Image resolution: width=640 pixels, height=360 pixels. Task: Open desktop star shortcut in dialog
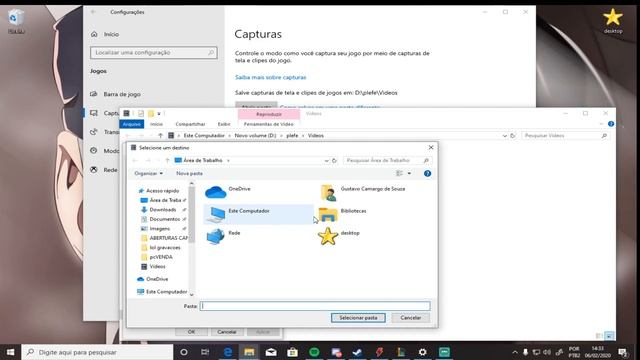tap(328, 236)
